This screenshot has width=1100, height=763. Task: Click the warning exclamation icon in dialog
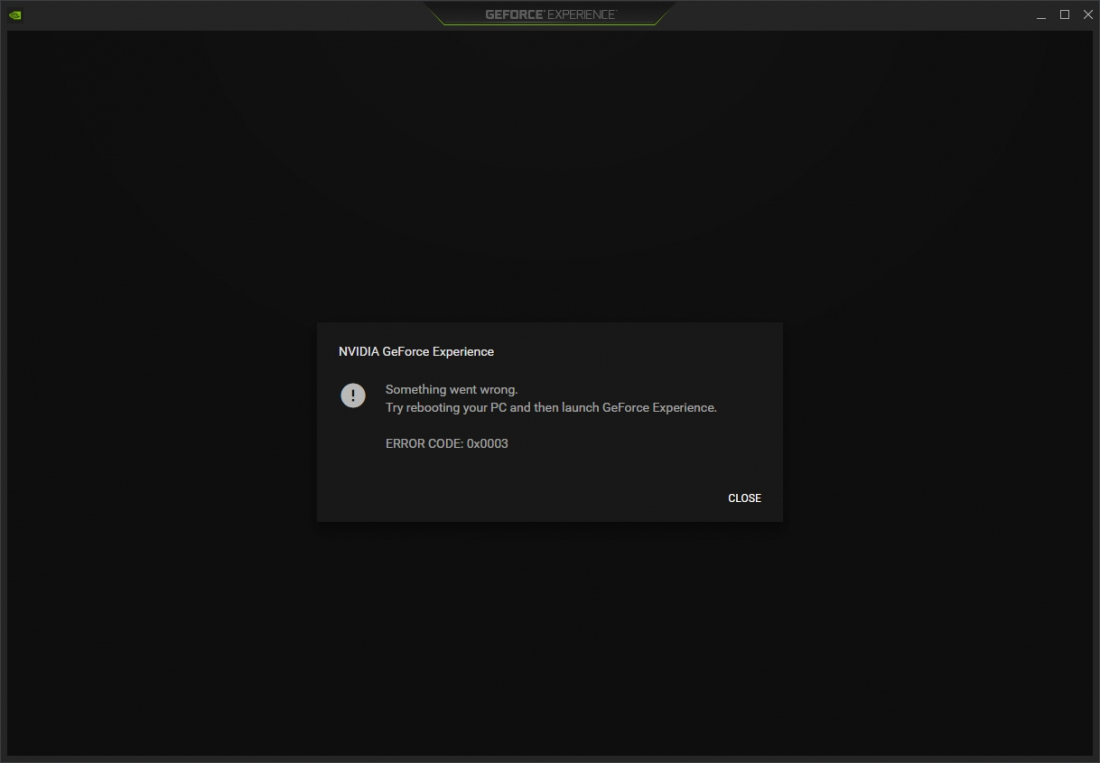pyautogui.click(x=353, y=396)
